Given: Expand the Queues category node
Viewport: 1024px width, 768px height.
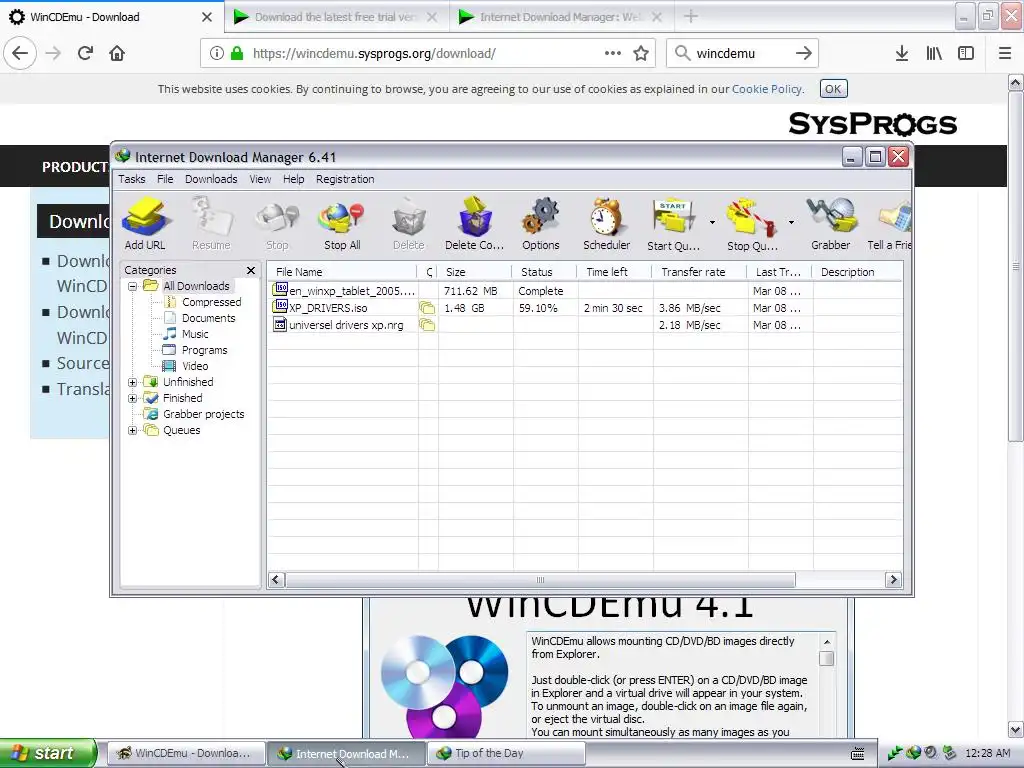Looking at the screenshot, I should pyautogui.click(x=133, y=430).
